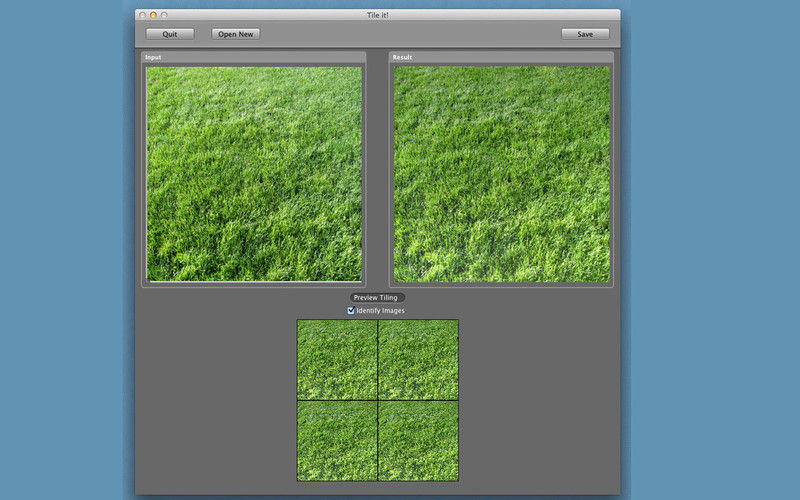Viewport: 800px width, 500px height.
Task: Click the Input grass image
Action: tap(254, 174)
